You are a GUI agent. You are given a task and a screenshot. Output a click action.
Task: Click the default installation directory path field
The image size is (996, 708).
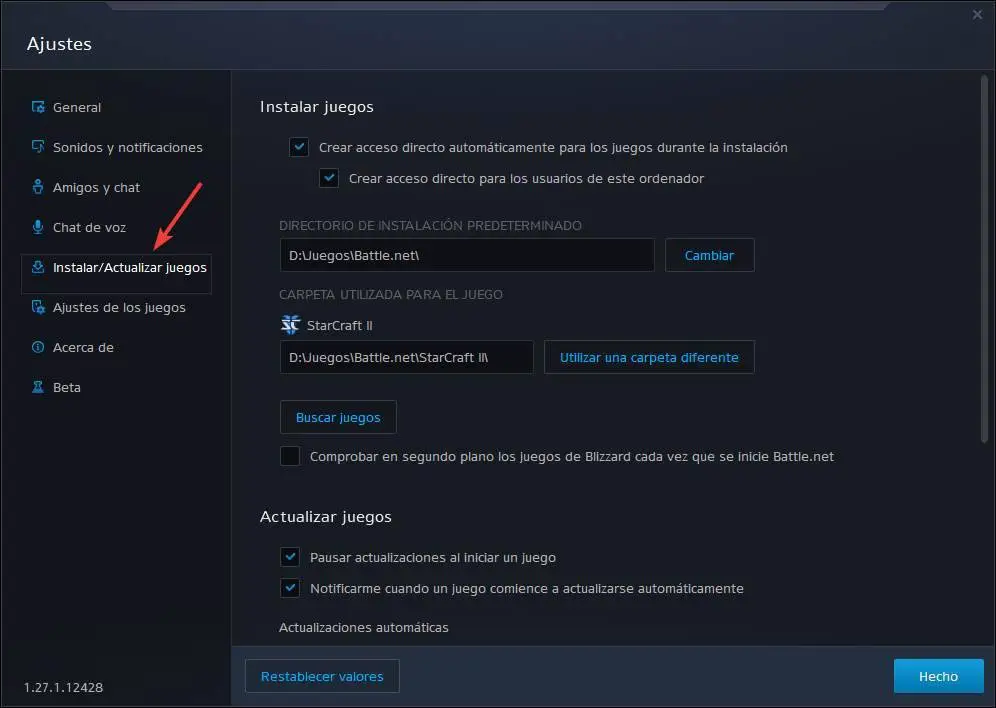pos(466,255)
